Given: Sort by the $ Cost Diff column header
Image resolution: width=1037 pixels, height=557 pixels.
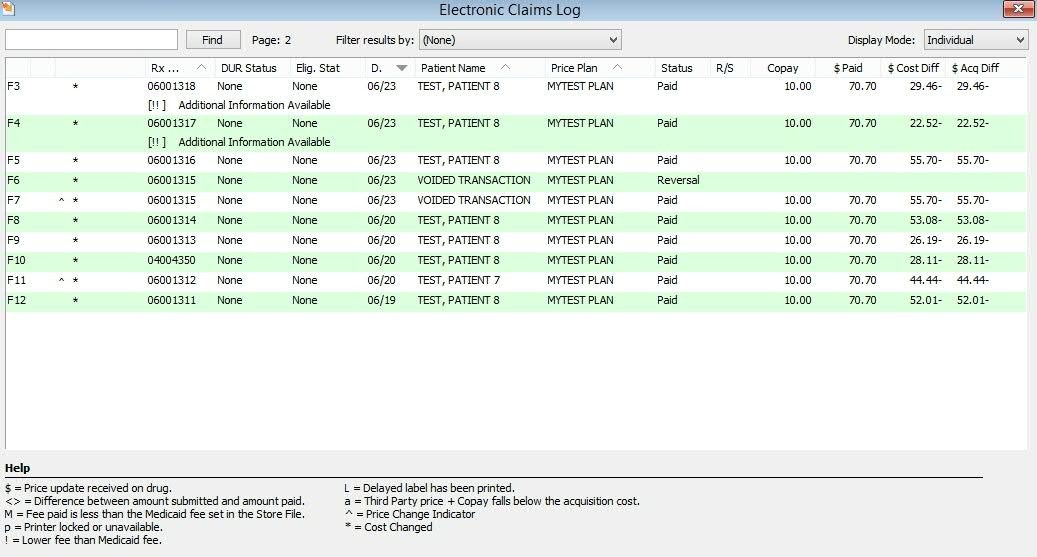Looking at the screenshot, I should (913, 68).
